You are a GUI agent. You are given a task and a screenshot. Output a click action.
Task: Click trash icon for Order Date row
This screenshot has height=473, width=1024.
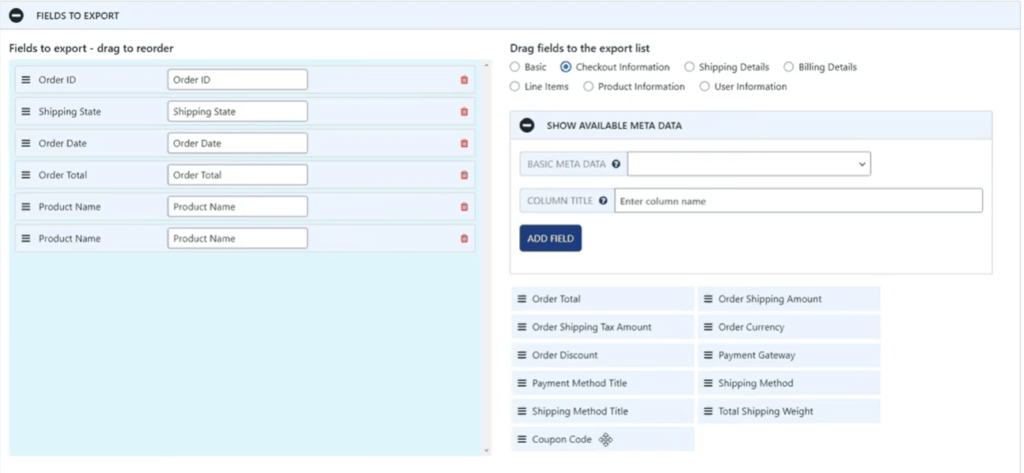(x=464, y=143)
